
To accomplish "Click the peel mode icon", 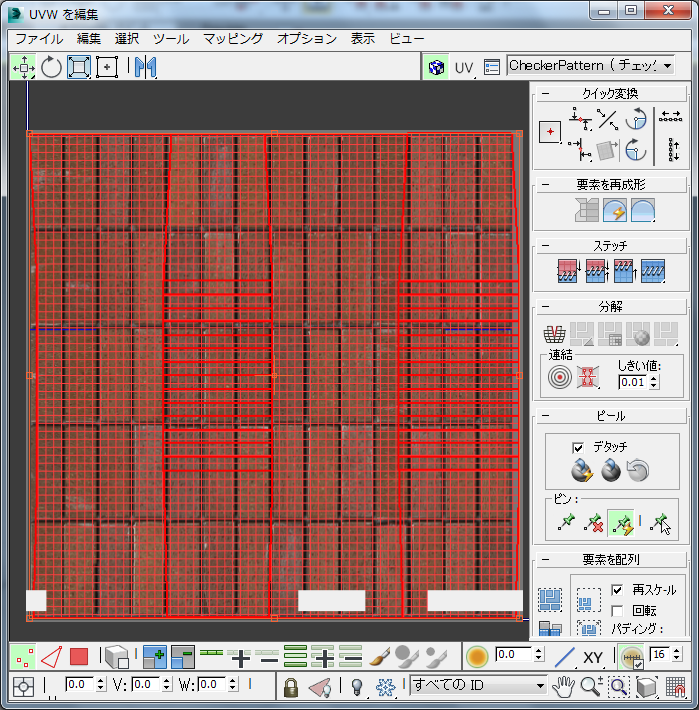I will point(610,470).
